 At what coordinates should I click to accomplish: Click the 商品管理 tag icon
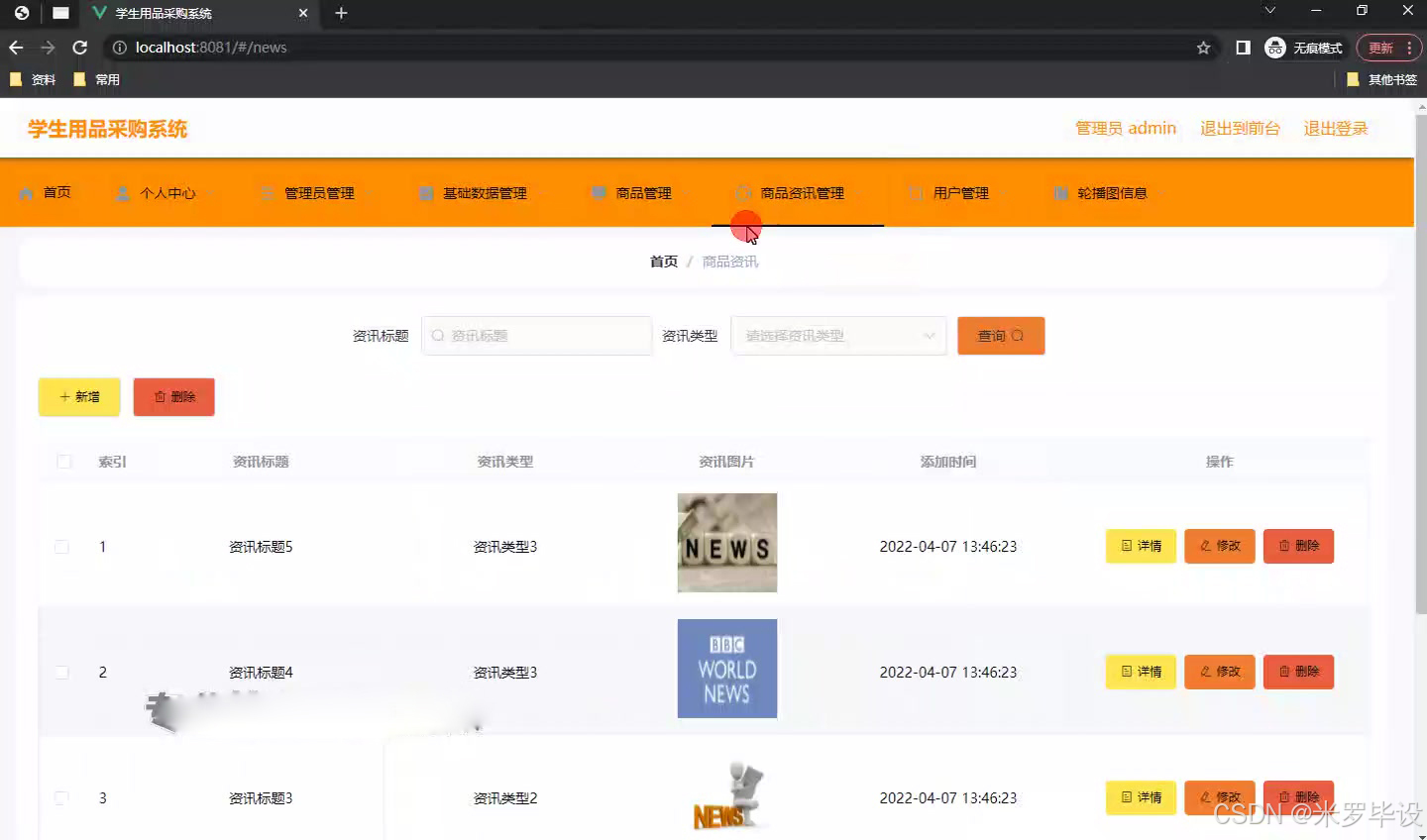[597, 192]
